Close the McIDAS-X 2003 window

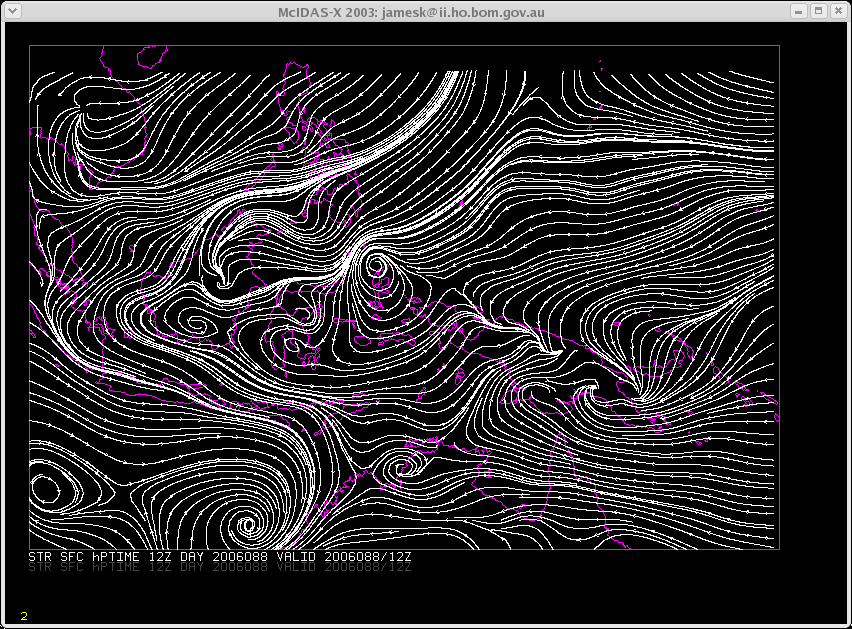pyautogui.click(x=837, y=10)
